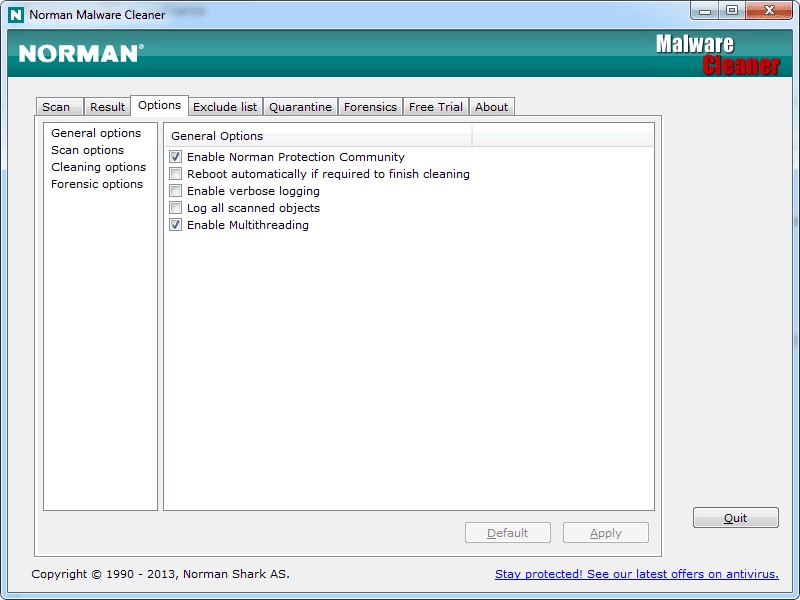The width and height of the screenshot is (800, 600).
Task: Choose Forensic options in the side list
Action: (97, 184)
